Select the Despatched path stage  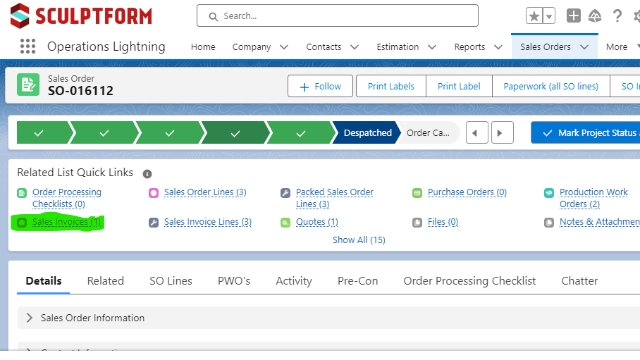tap(367, 133)
